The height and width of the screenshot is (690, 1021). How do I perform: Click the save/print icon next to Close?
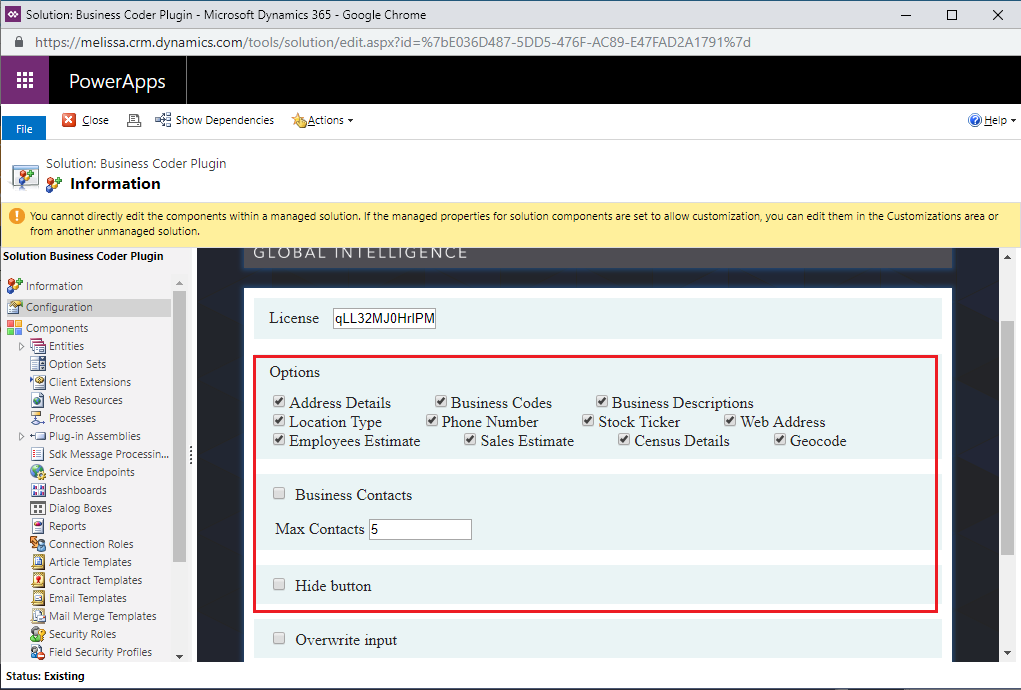pos(134,120)
